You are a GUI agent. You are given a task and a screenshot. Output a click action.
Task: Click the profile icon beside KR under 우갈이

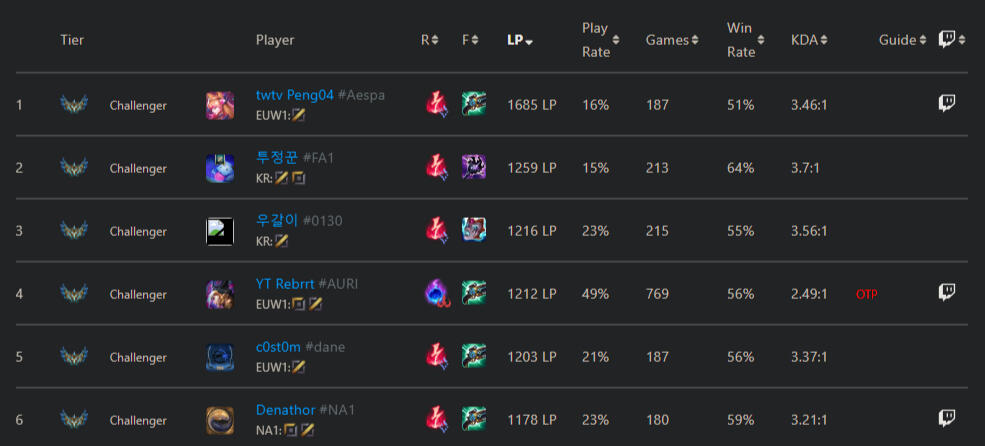pos(282,241)
